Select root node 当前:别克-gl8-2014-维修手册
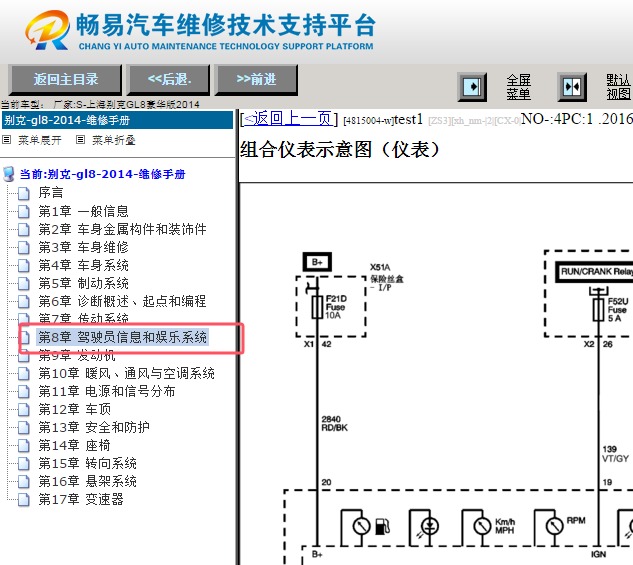The width and height of the screenshot is (633, 565). pos(103,174)
